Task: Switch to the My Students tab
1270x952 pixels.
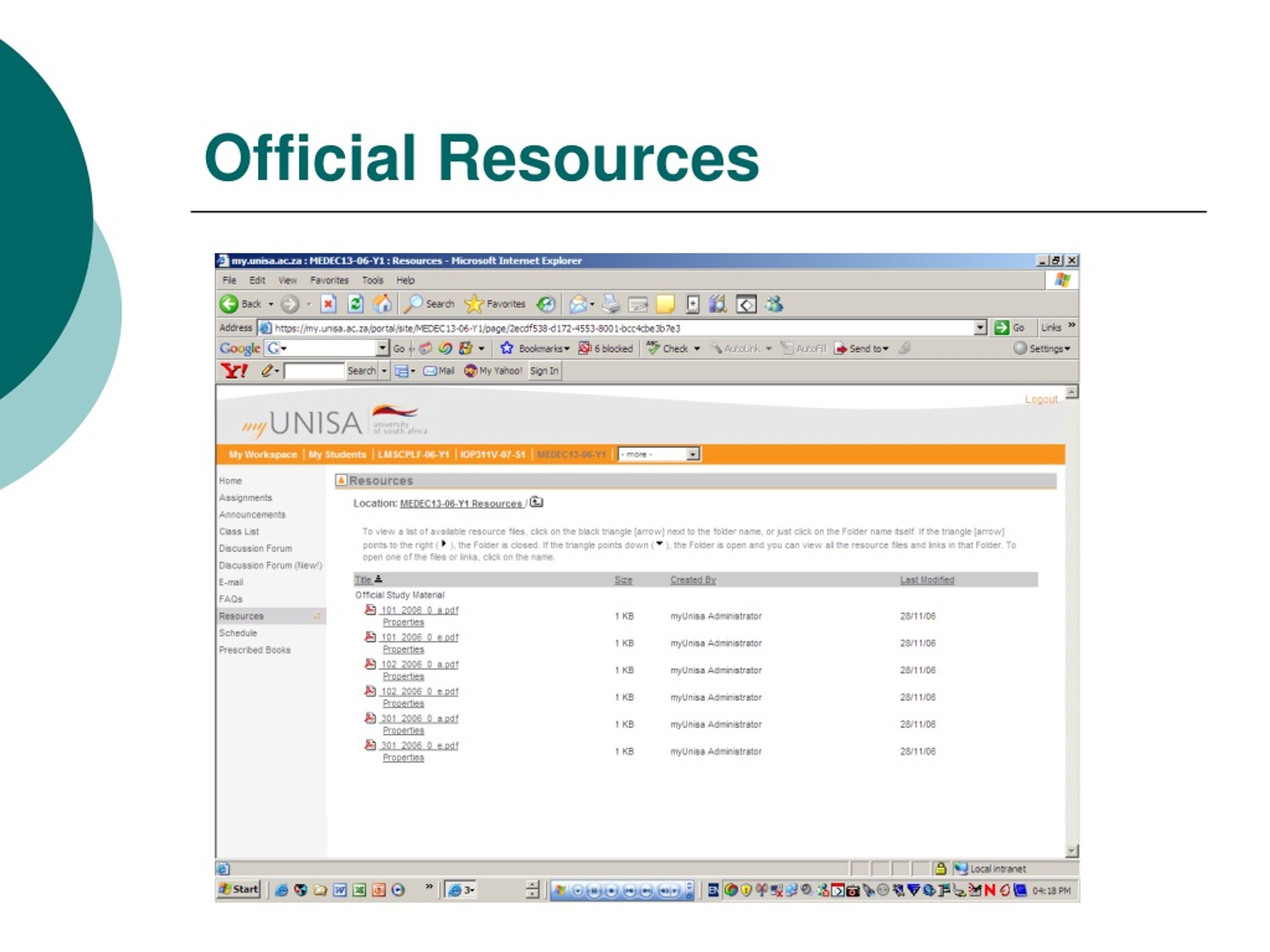Action: tap(337, 455)
